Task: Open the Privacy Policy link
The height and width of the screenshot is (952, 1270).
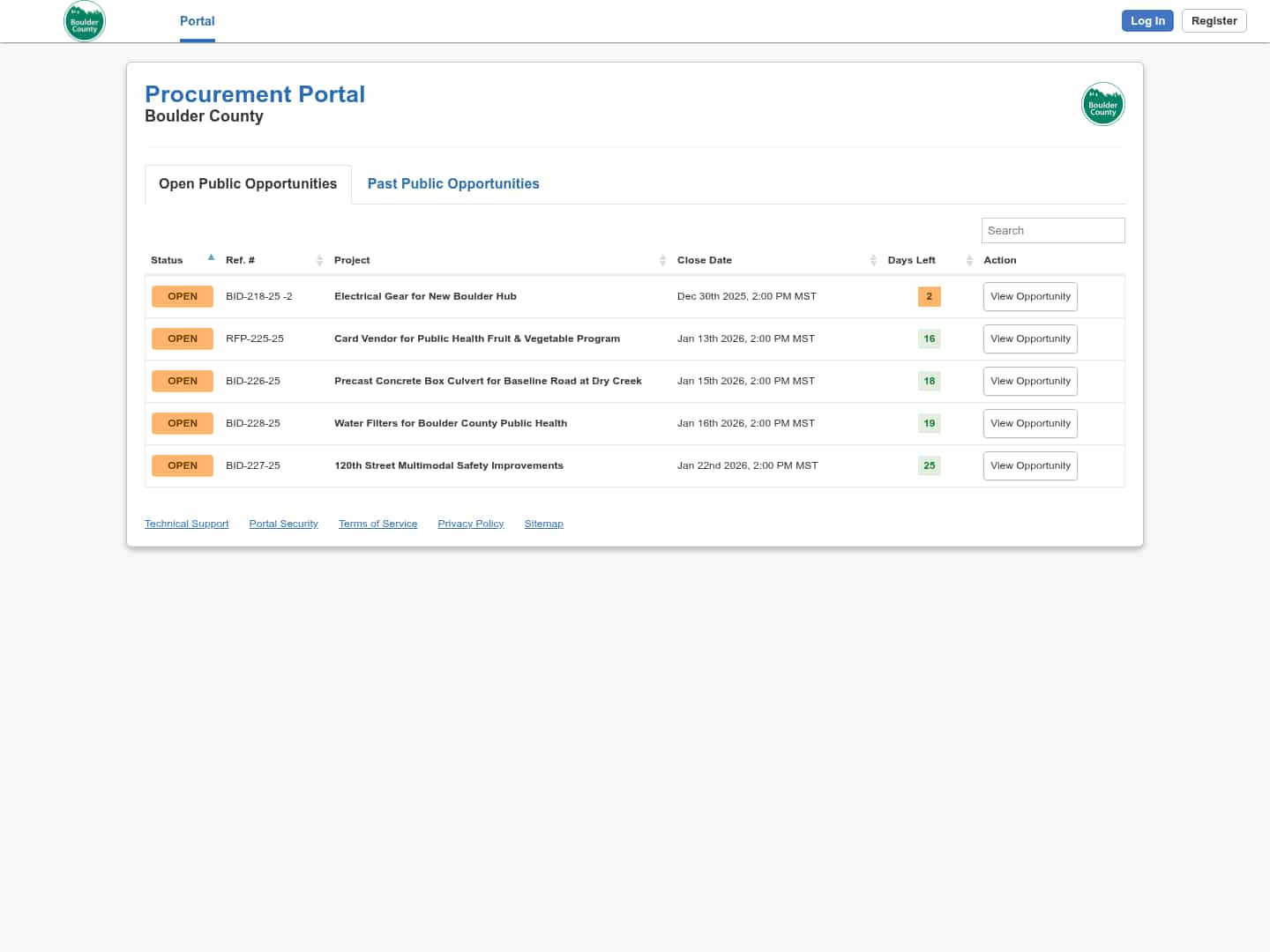Action: pyautogui.click(x=470, y=524)
